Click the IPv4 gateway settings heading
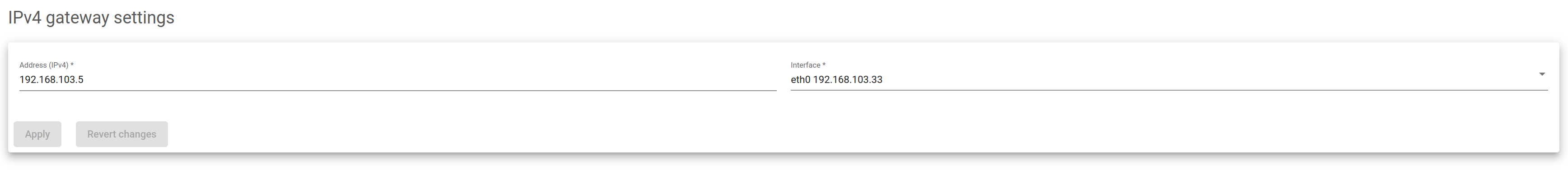This screenshot has width=1568, height=175. (x=91, y=18)
